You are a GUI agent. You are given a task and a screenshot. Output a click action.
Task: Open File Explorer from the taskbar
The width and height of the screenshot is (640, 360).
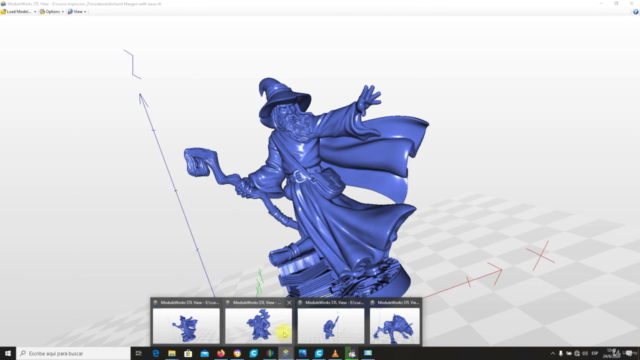click(172, 353)
